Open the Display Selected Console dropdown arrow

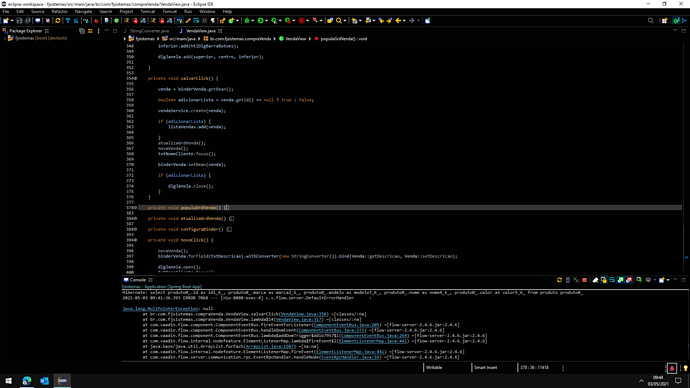click(x=655, y=280)
